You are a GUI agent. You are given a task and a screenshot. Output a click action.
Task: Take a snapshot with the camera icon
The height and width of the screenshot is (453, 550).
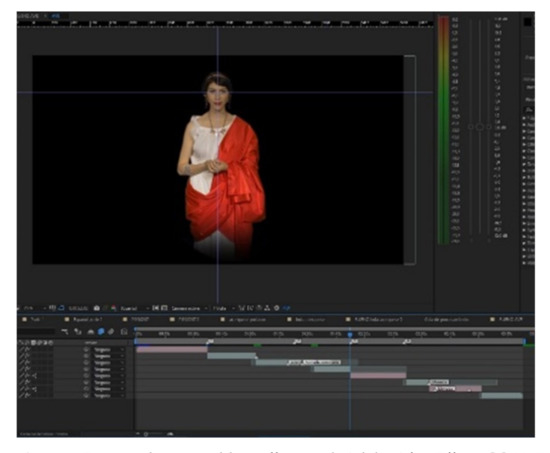(96, 308)
